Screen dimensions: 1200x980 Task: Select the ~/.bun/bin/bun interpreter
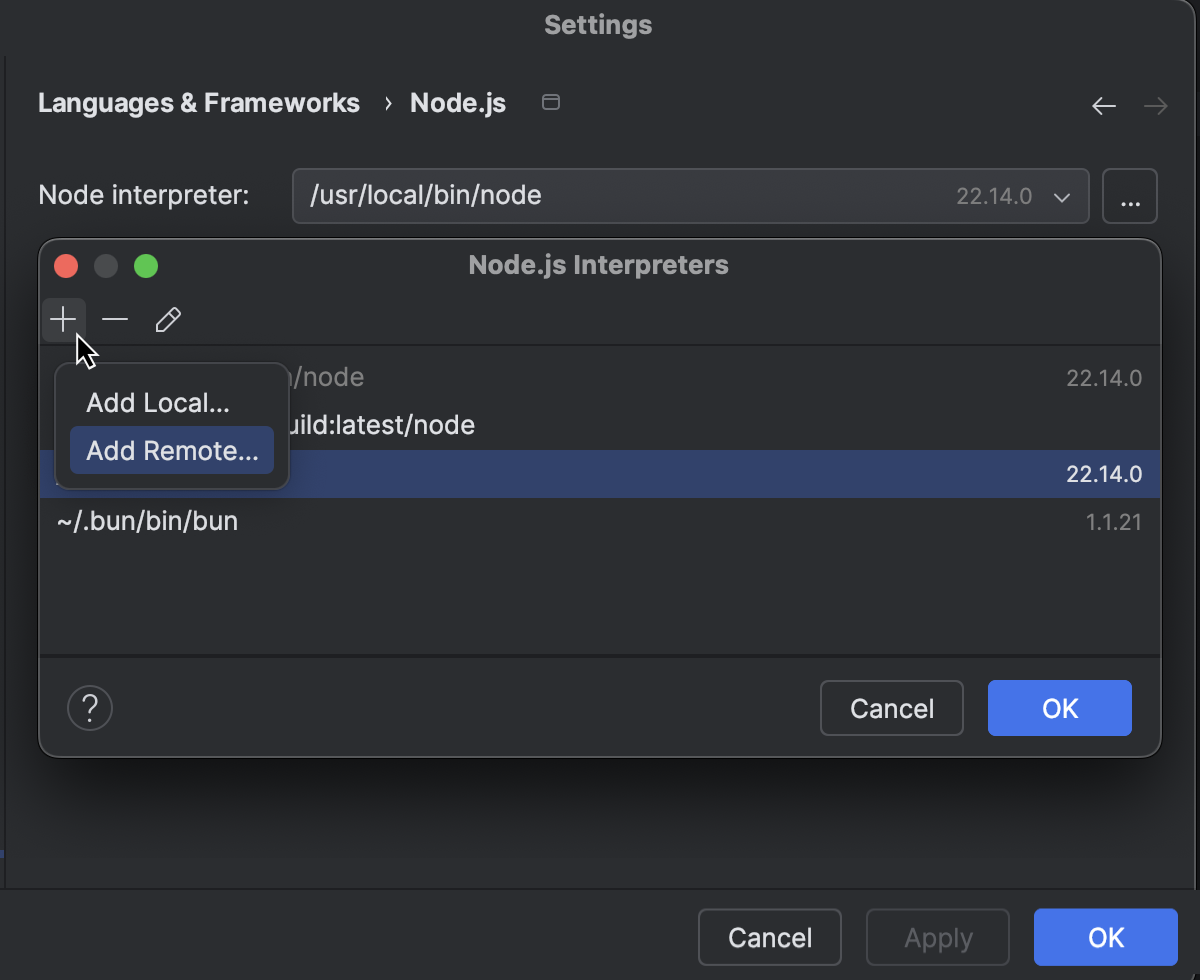point(148,522)
